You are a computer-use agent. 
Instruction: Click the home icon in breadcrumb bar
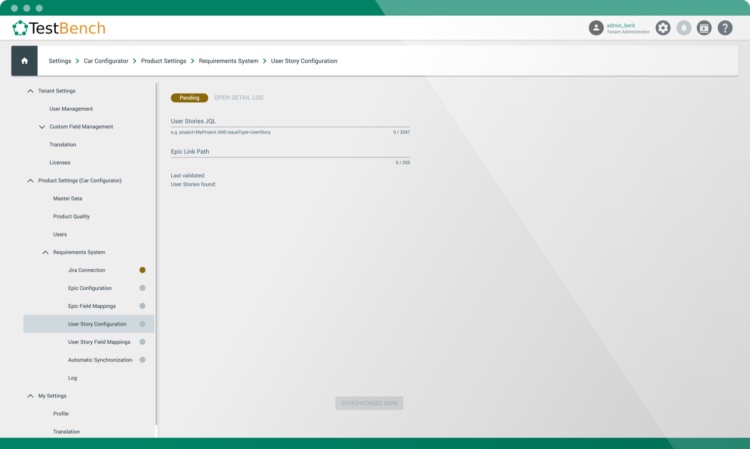click(24, 61)
